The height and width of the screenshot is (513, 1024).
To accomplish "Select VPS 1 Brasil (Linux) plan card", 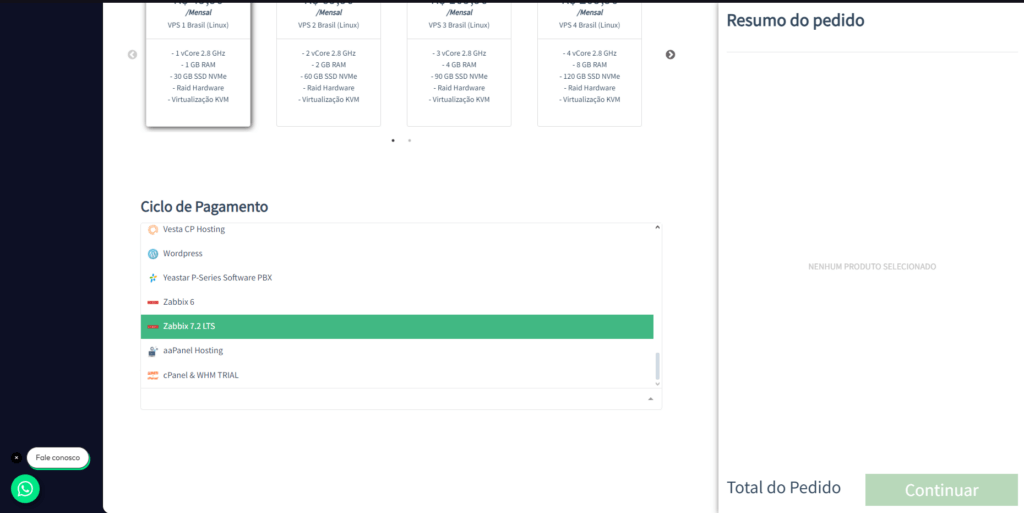I will 198,64.
